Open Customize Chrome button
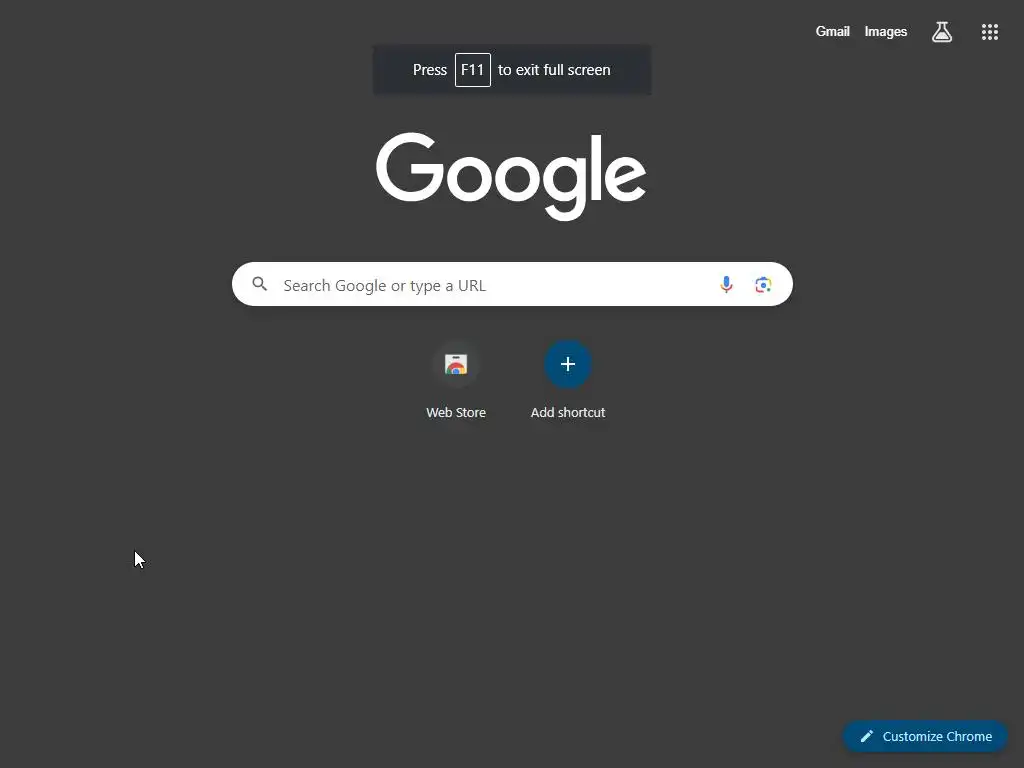Screen dimensions: 1024x768 pyautogui.click(x=925, y=737)
